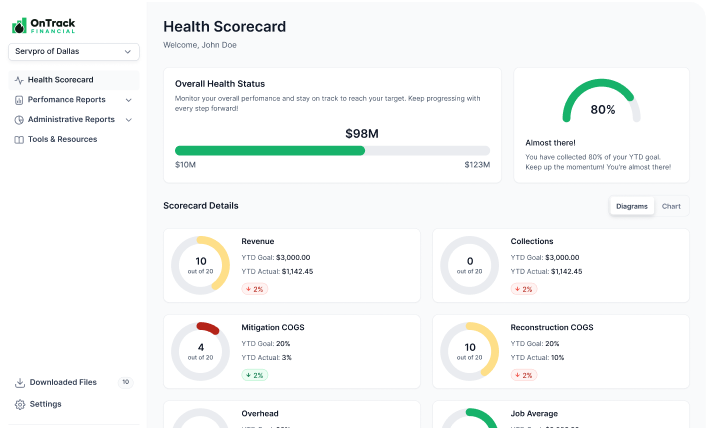
Task: Click the Downloaded Files count badge
Action: (x=125, y=382)
